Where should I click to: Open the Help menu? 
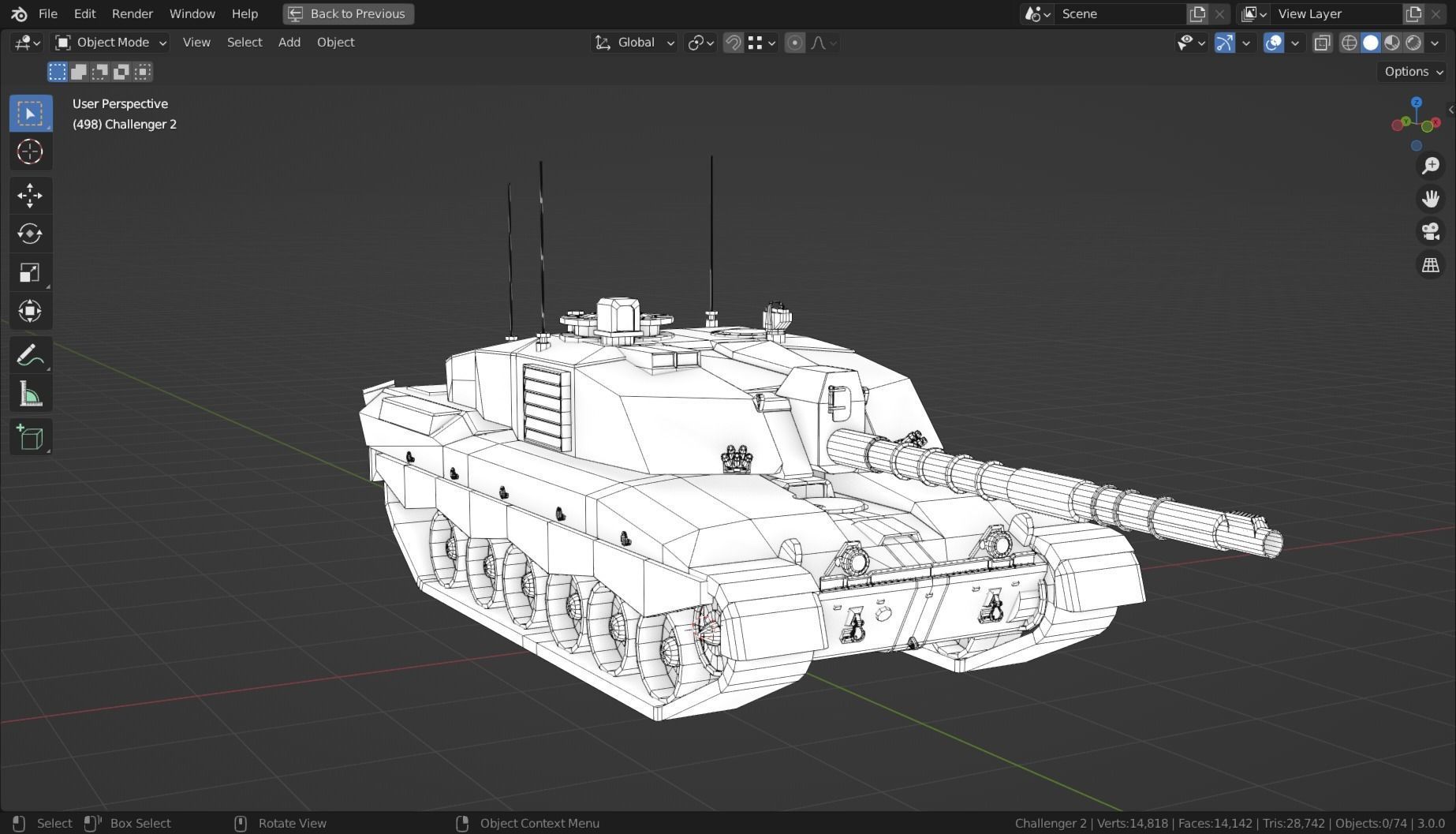coord(245,13)
